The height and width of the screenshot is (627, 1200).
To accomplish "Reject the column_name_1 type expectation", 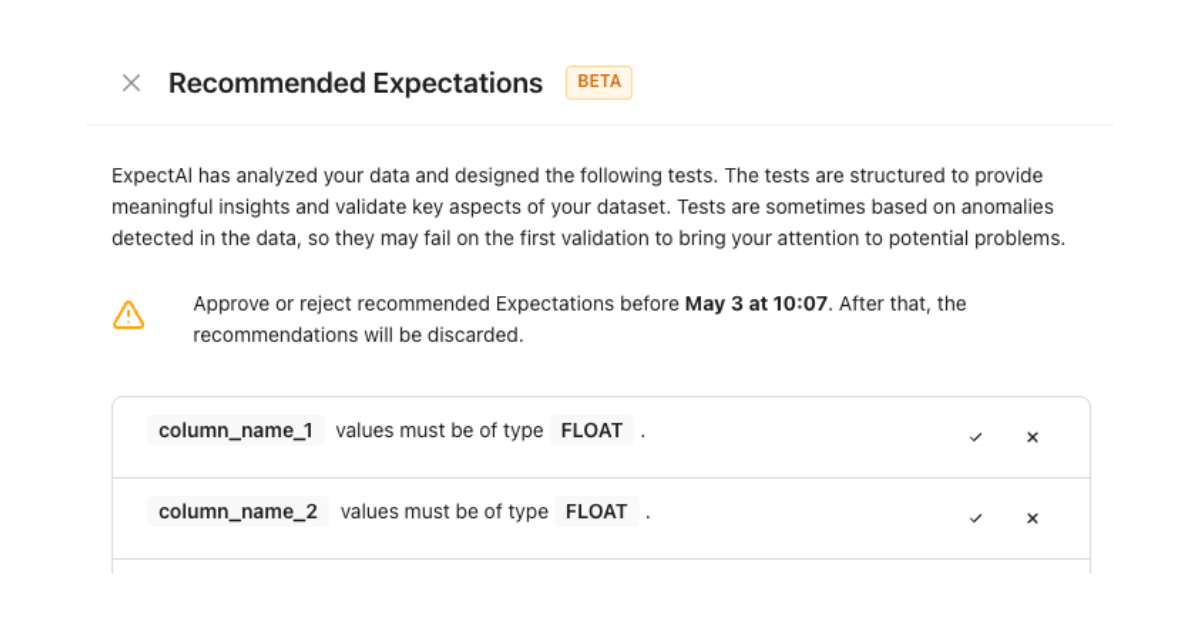I will [x=1032, y=437].
